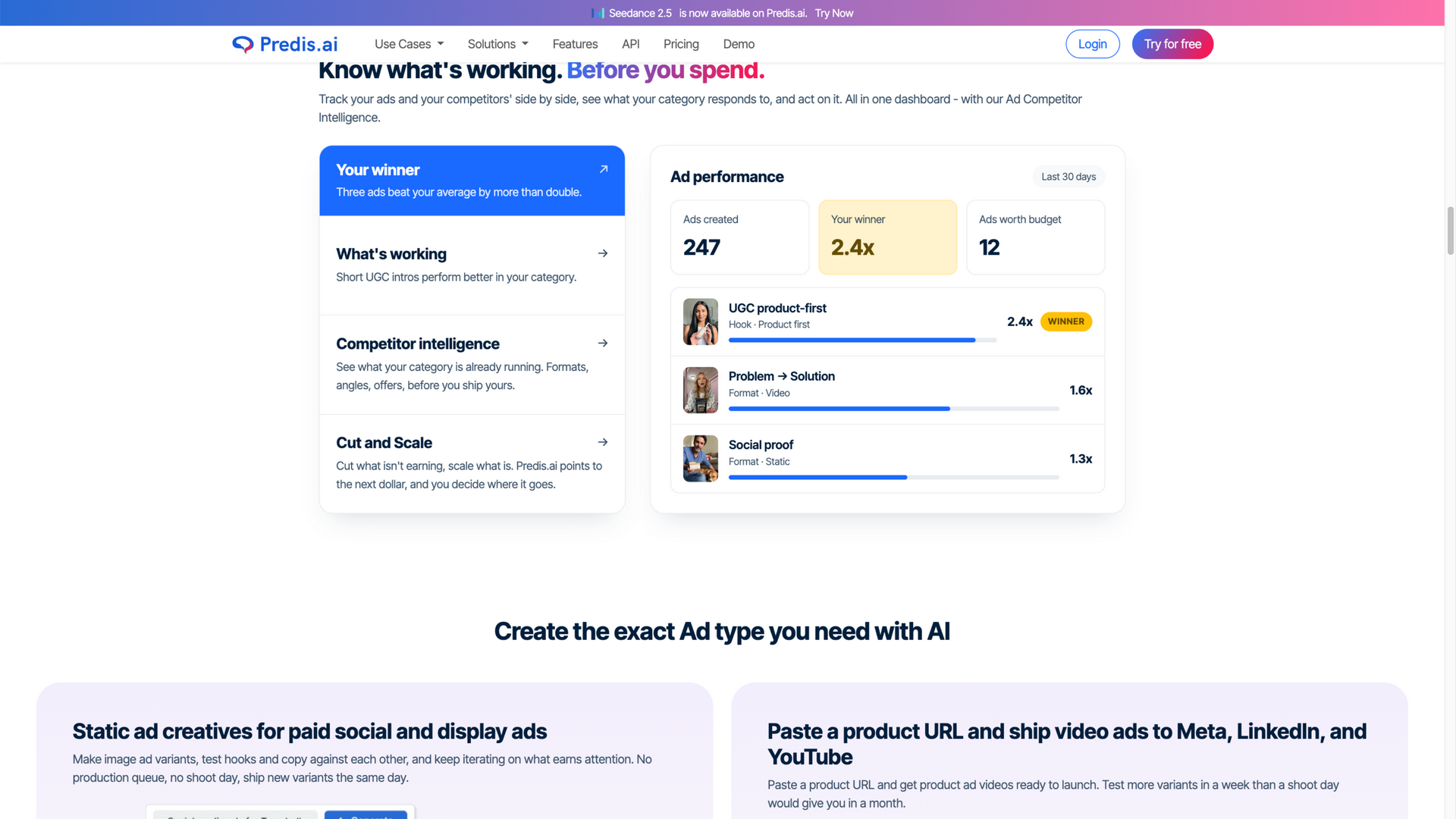Screen dimensions: 1456x819
Task: Click the UGC product-first title
Action: 777,308
